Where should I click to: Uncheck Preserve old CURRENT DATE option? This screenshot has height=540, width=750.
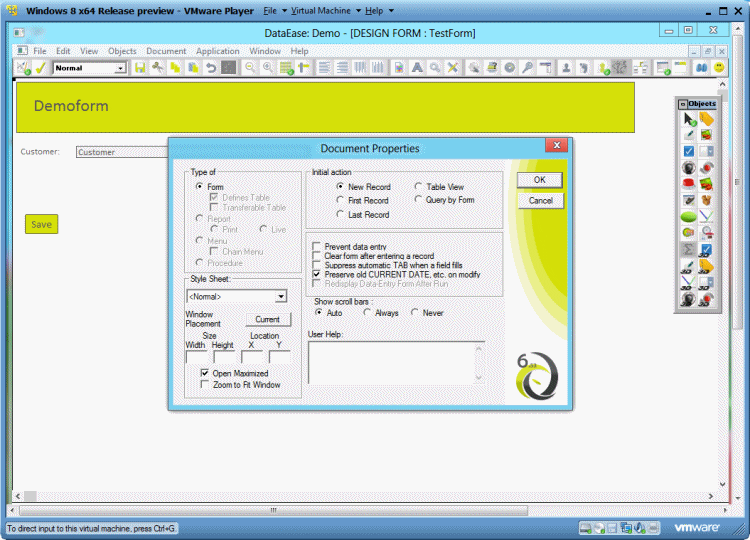point(316,275)
